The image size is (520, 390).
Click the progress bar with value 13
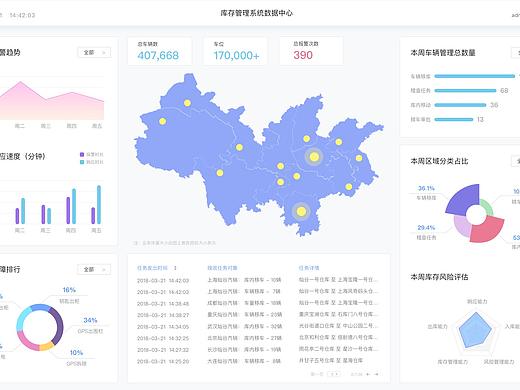(x=454, y=119)
